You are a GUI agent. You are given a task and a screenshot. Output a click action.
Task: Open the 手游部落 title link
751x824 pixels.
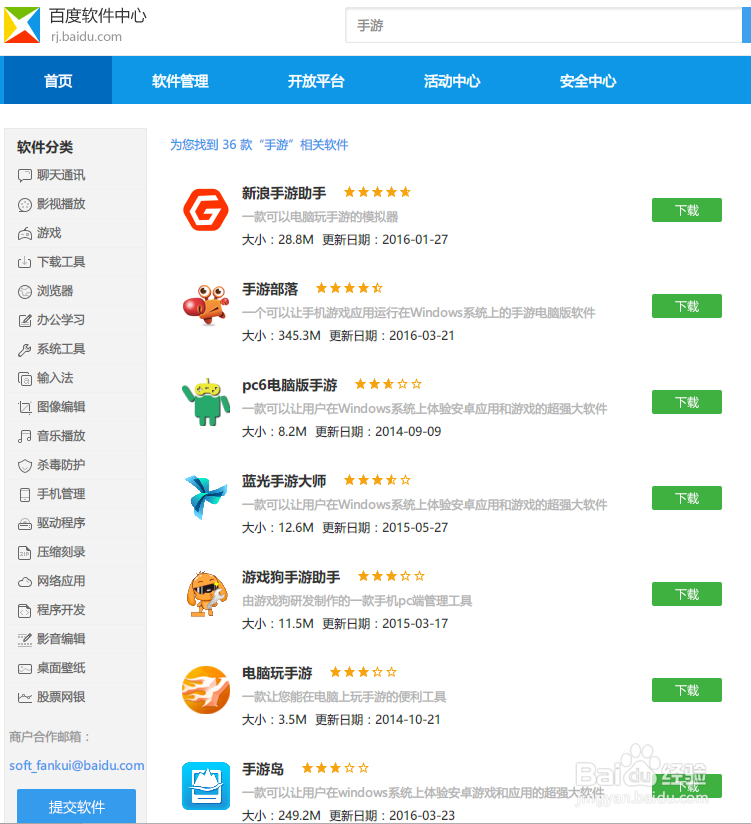point(270,289)
